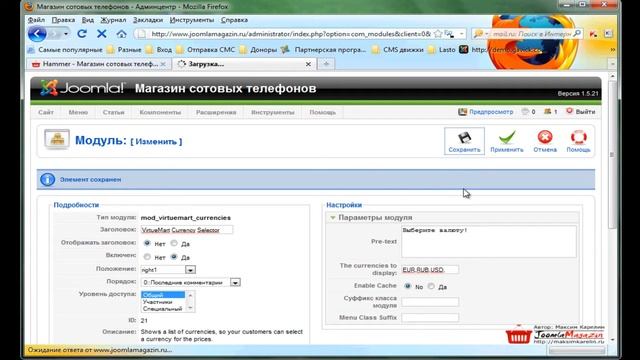
Task: Open the Joomla Расширения menu
Action: click(216, 112)
